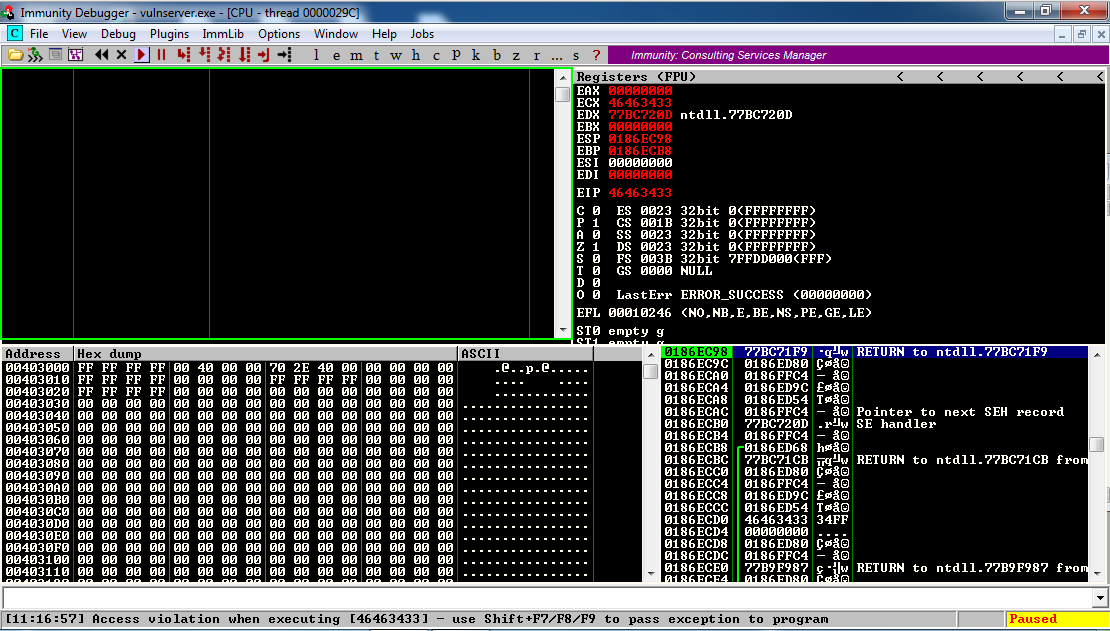Click the Step into icon

[183, 55]
